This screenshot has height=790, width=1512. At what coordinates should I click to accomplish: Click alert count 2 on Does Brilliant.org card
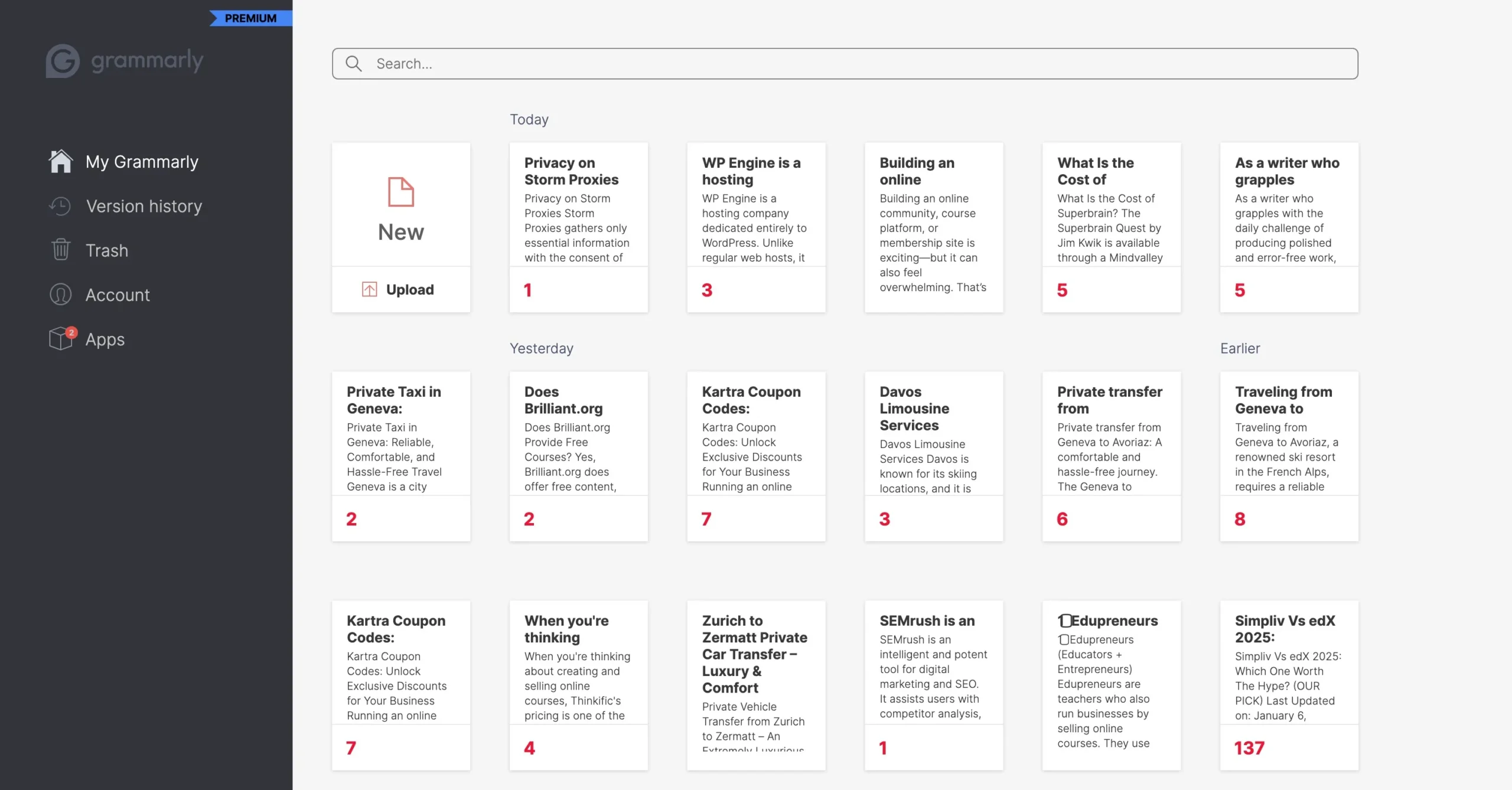click(529, 519)
